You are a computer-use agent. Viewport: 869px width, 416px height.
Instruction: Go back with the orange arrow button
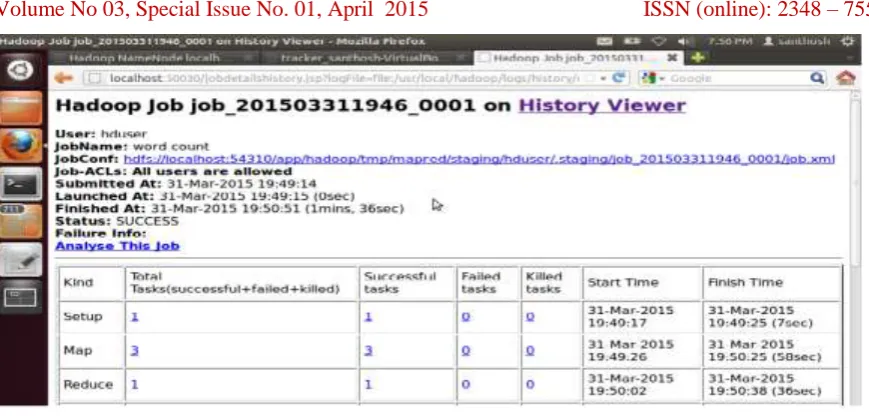[64, 78]
